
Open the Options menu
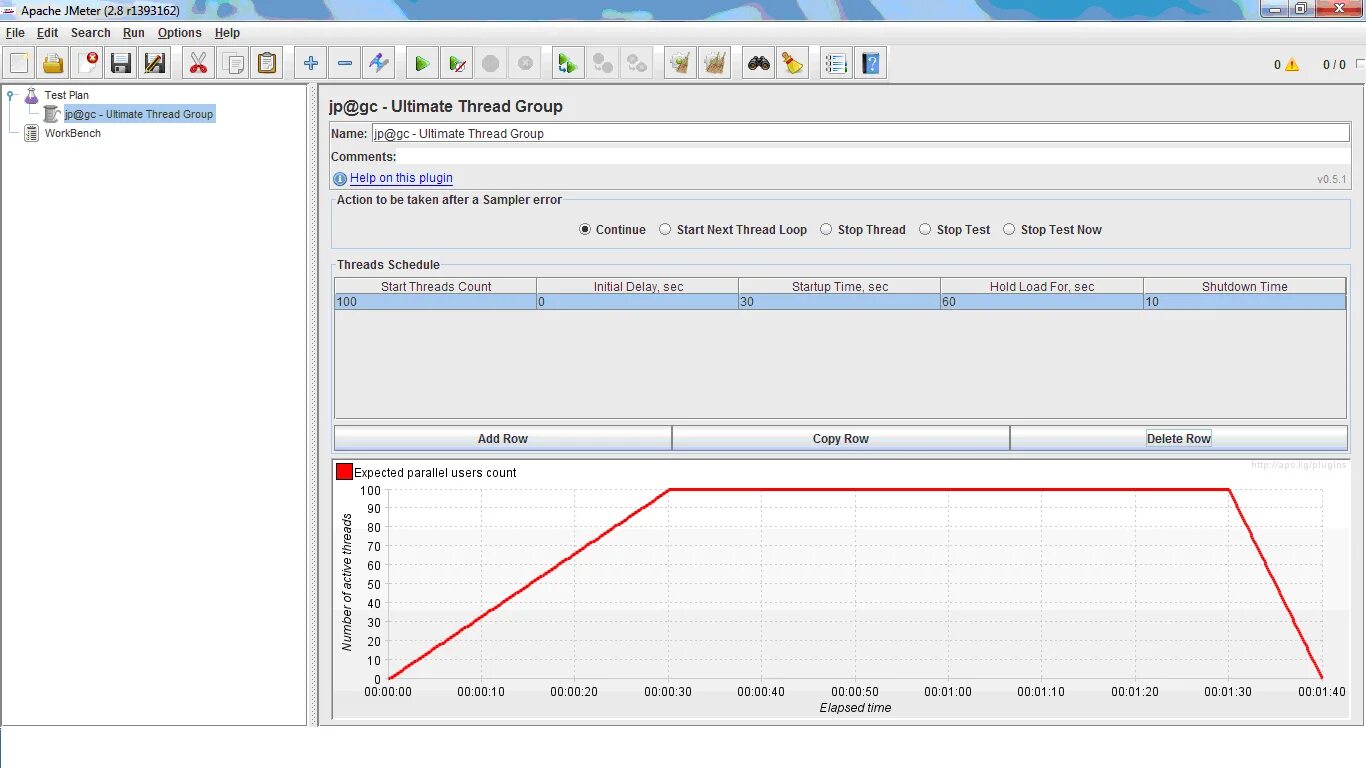coord(179,33)
